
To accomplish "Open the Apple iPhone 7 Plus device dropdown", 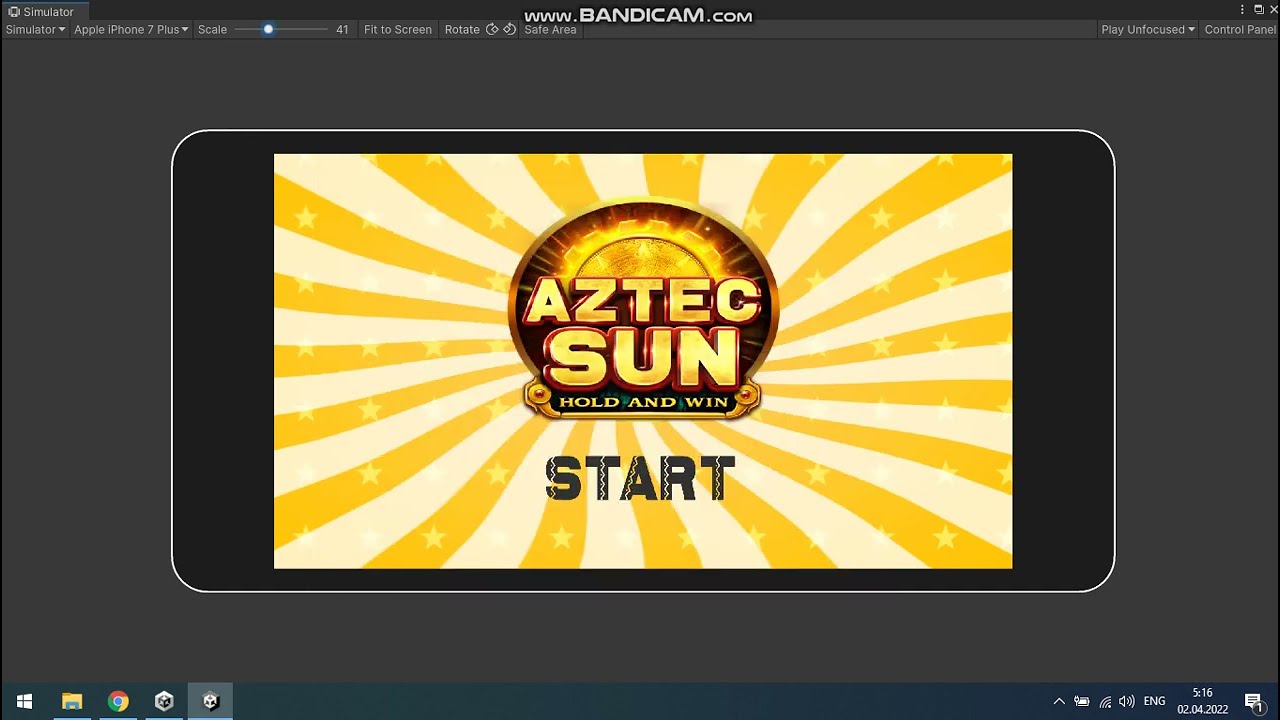I will click(x=131, y=30).
